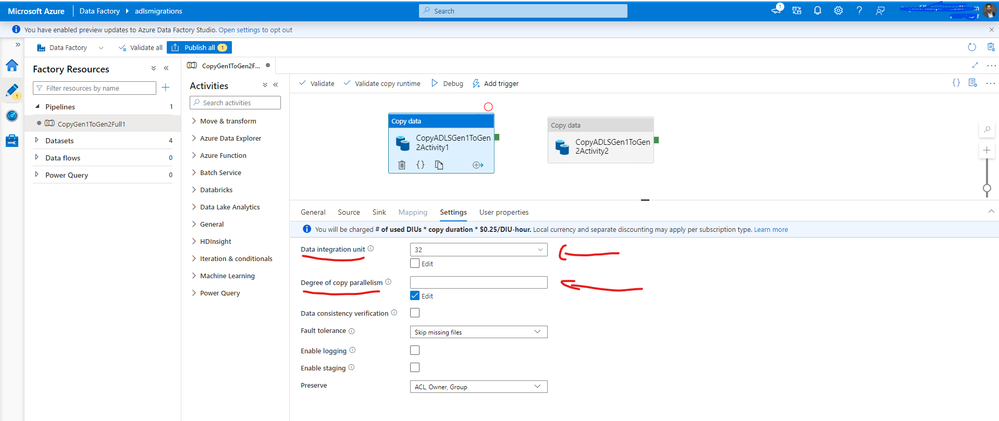Viewport: 999px width, 421px height.
Task: Open the Manage toolbox hub
Action: pos(11,141)
